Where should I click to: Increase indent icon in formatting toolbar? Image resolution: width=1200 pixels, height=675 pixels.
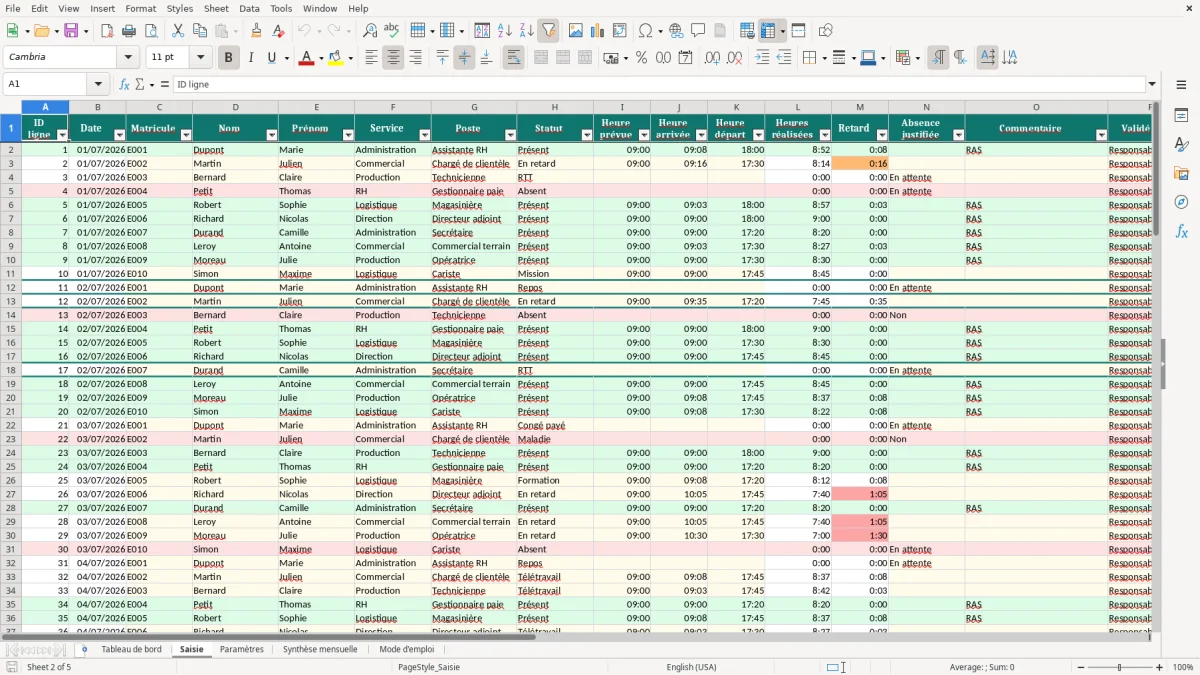(762, 58)
